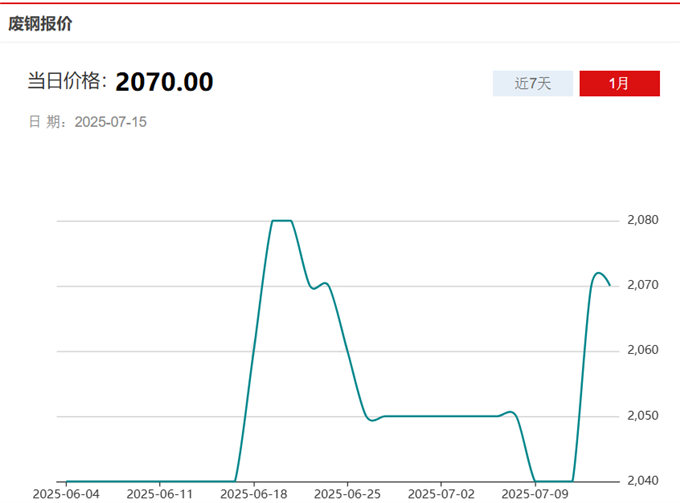680x503 pixels.
Task: Click the 2025-07-09 x-axis date label
Action: [x=535, y=494]
